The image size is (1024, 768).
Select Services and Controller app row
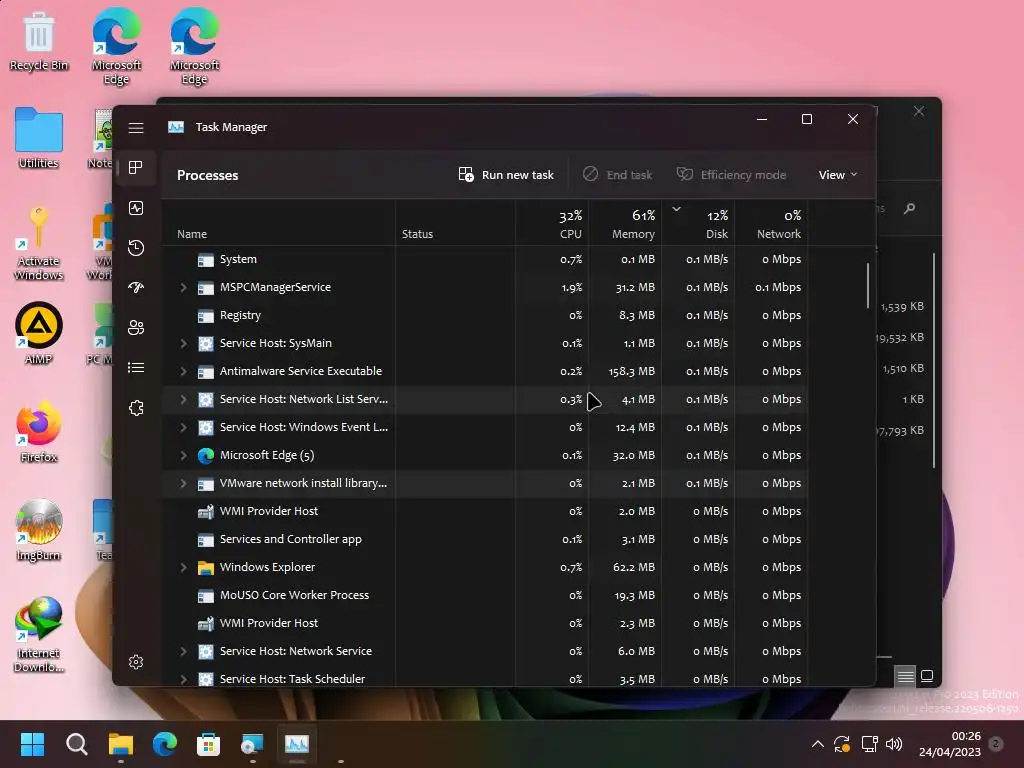tap(485, 539)
